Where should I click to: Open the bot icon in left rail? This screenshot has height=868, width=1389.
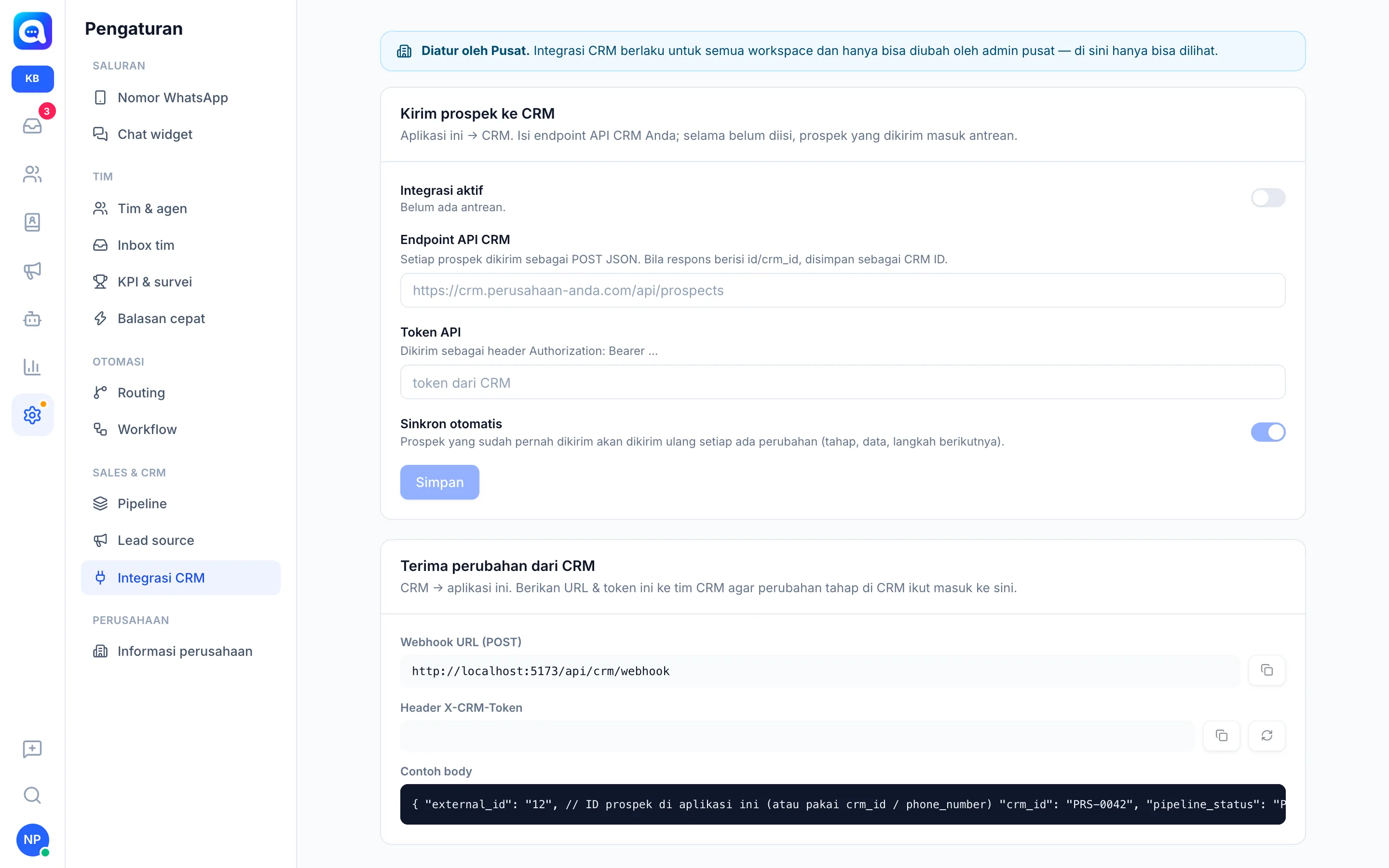32,319
